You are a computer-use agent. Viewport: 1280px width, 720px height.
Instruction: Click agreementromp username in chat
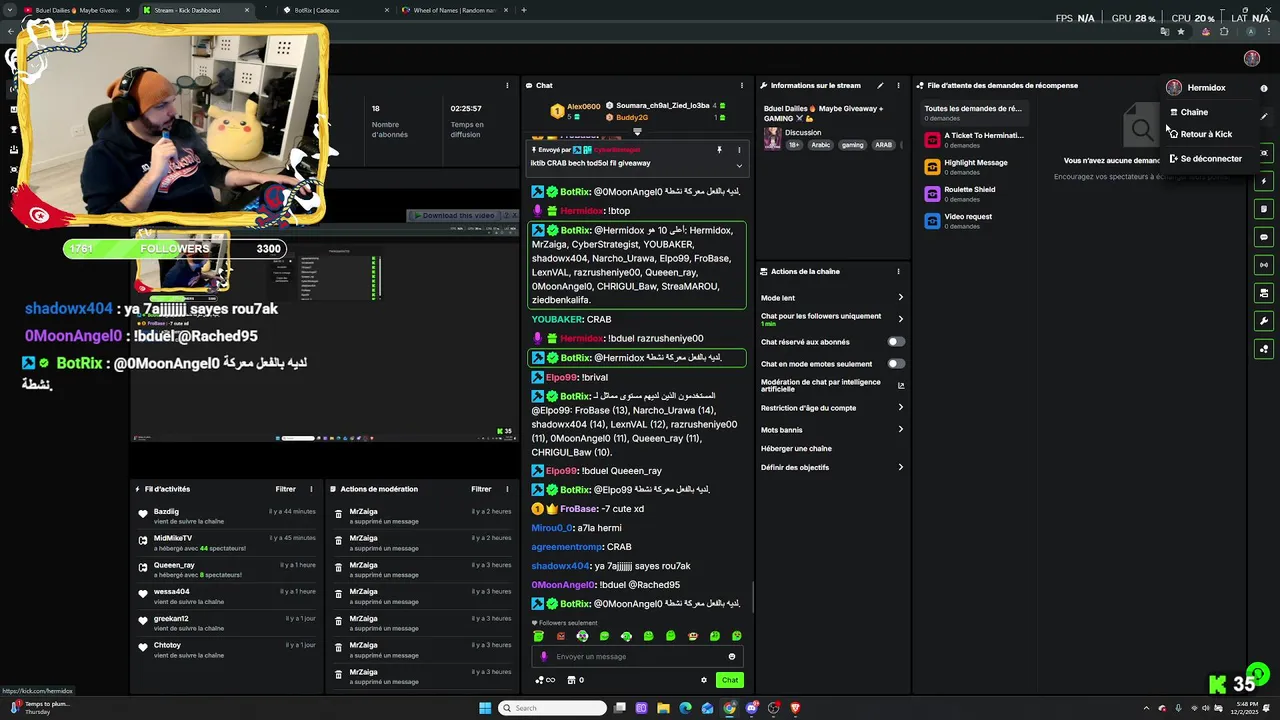[x=567, y=547]
